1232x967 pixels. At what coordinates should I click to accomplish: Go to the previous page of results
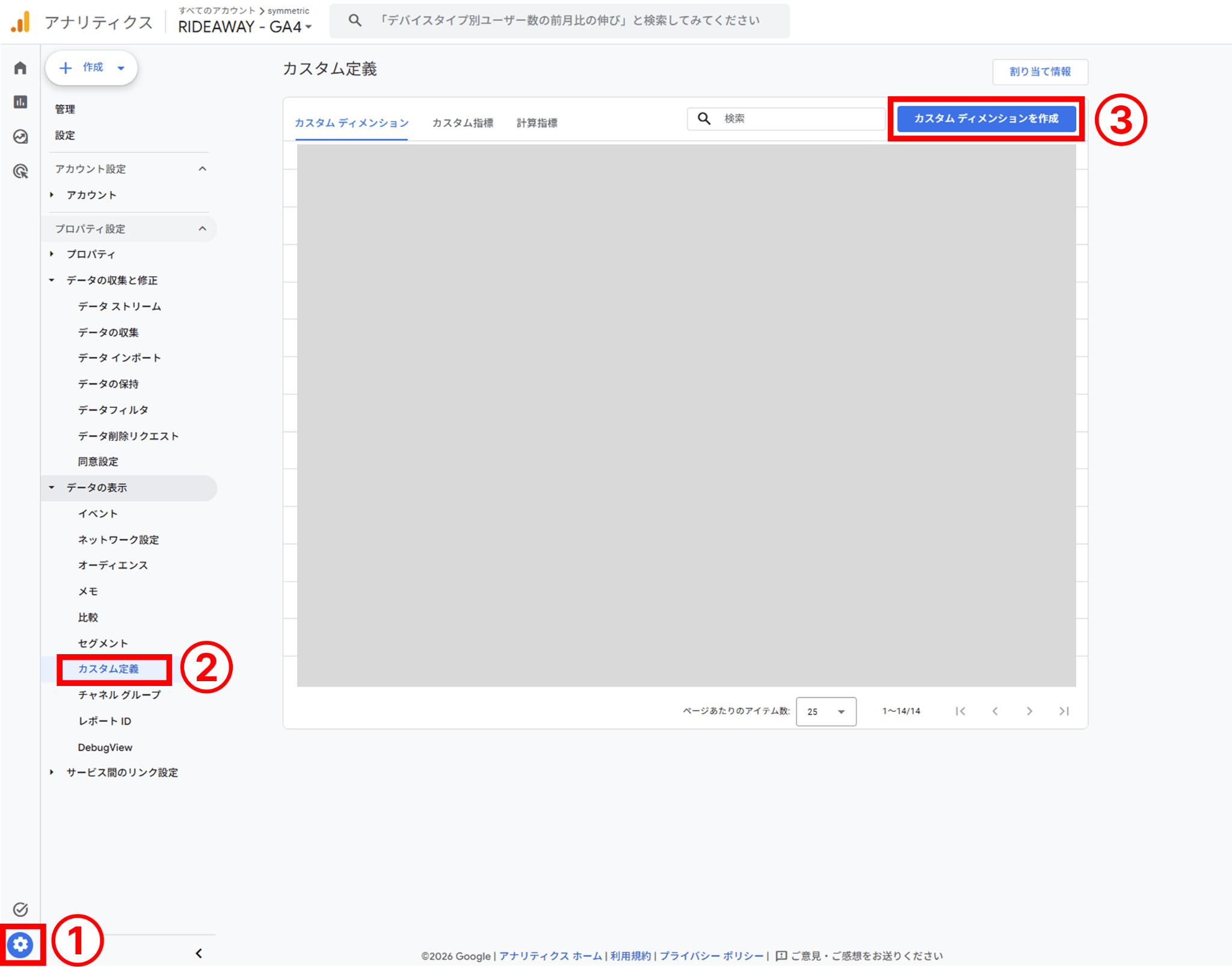995,711
